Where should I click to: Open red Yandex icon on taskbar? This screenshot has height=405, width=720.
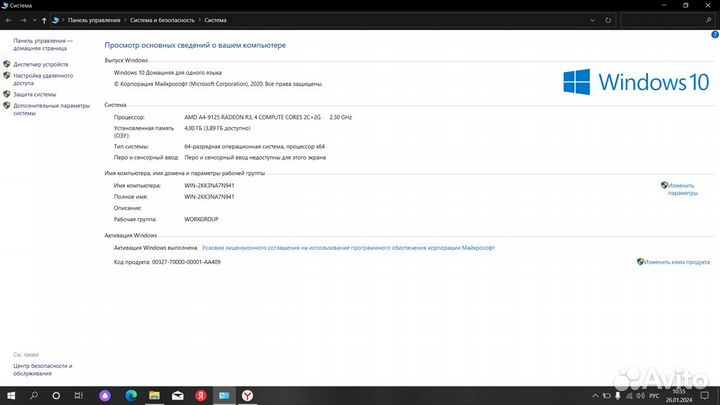[x=201, y=395]
